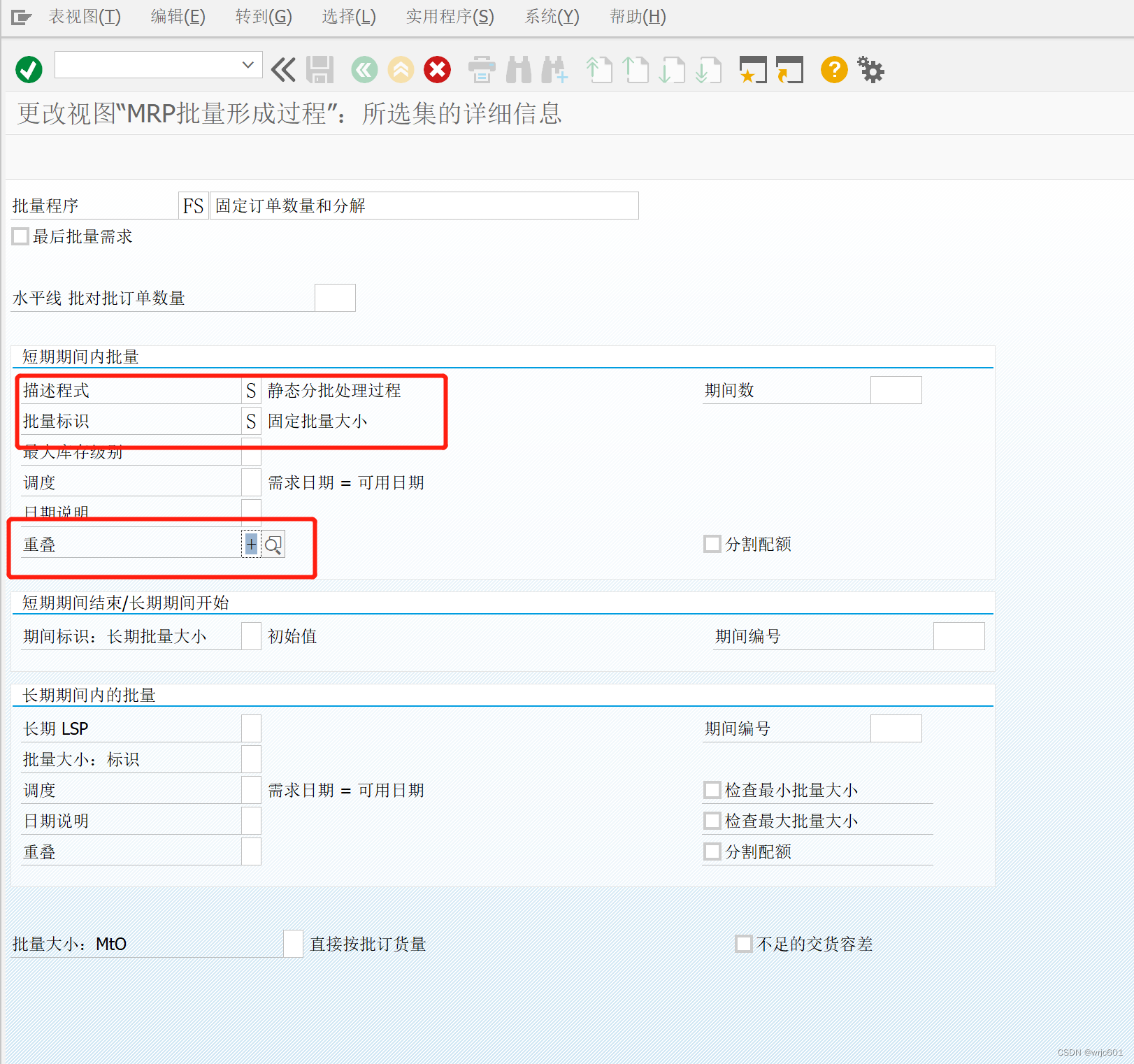This screenshot has height=1064, width=1134.
Task: Open the 帮助(H) menu
Action: 638,16
